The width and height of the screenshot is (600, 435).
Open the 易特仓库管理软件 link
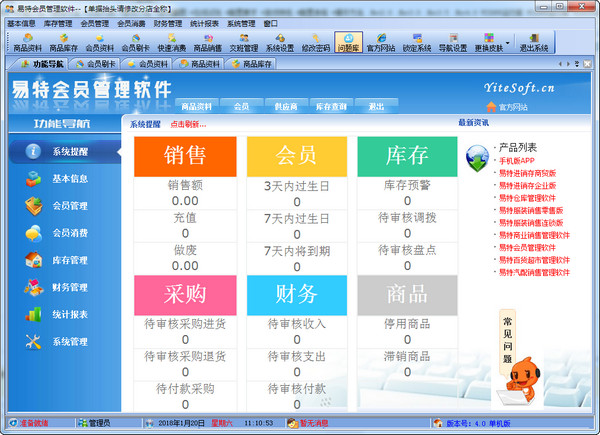[x=527, y=198]
